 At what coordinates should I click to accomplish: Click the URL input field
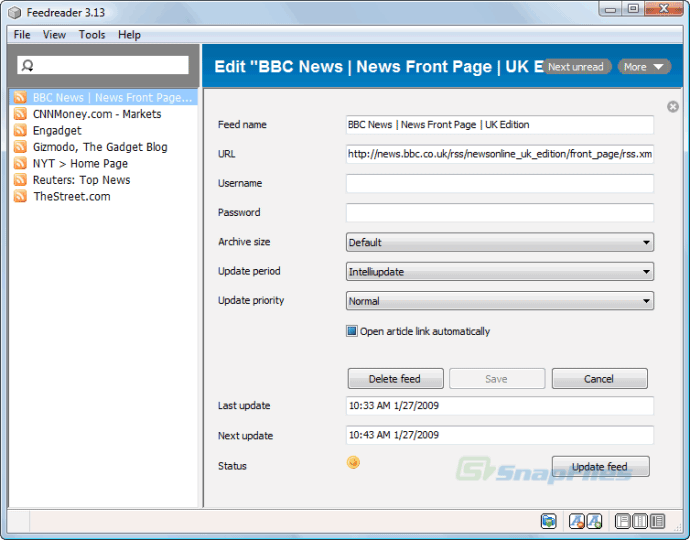pyautogui.click(x=500, y=154)
